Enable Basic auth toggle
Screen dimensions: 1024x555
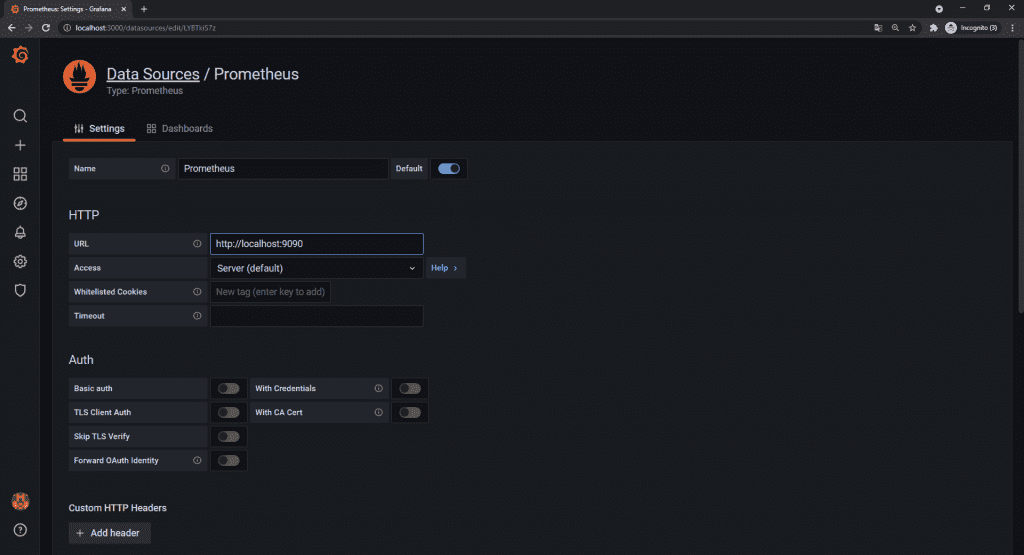[229, 388]
